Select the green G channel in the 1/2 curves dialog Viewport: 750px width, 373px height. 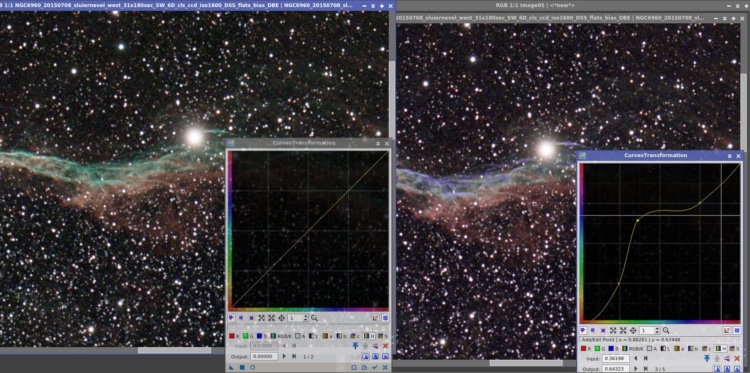(248, 336)
